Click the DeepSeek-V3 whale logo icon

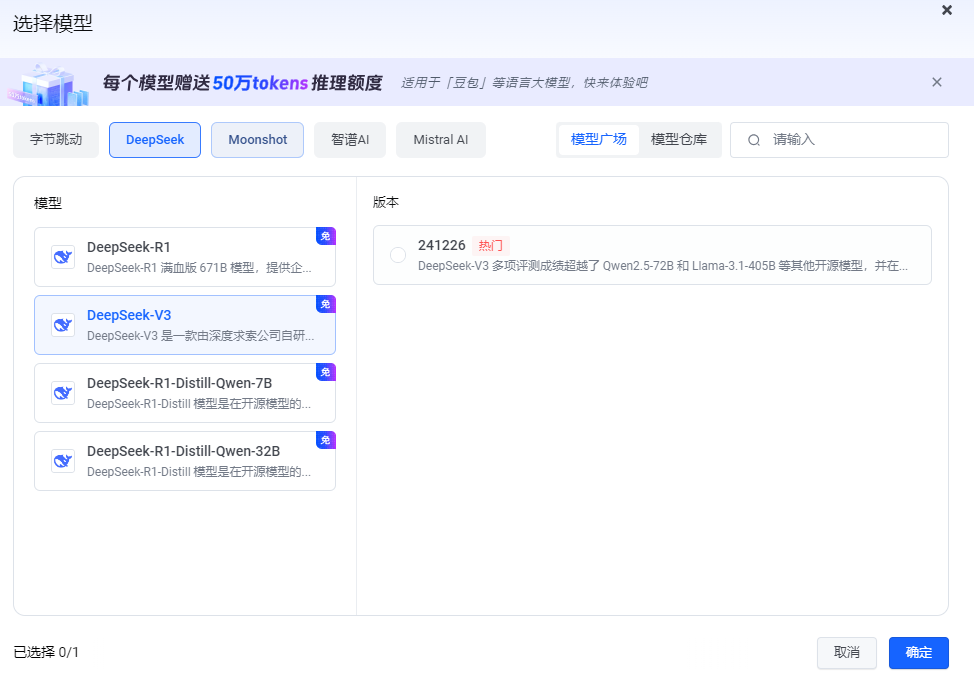[x=63, y=325]
